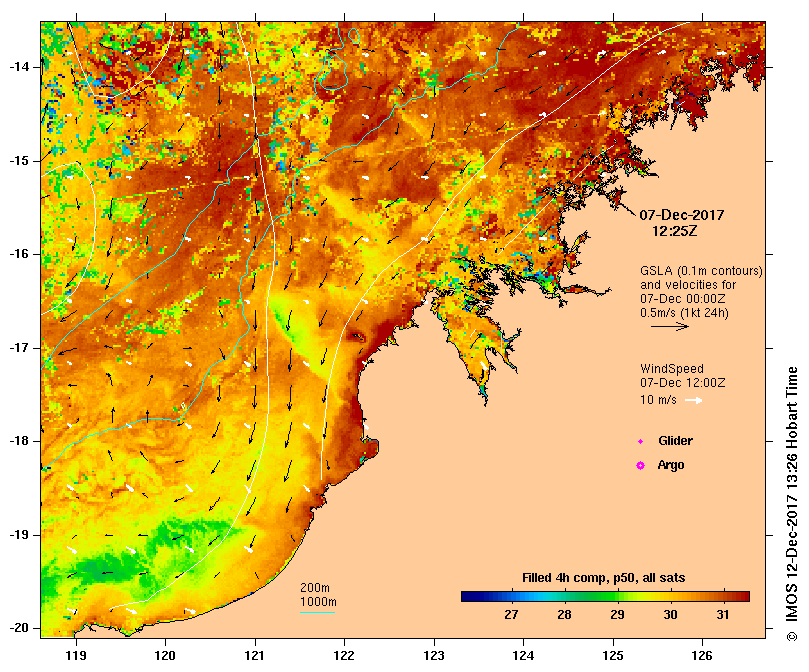Click the color bar value '27'
Screen dimensions: 809x672
(x=511, y=615)
